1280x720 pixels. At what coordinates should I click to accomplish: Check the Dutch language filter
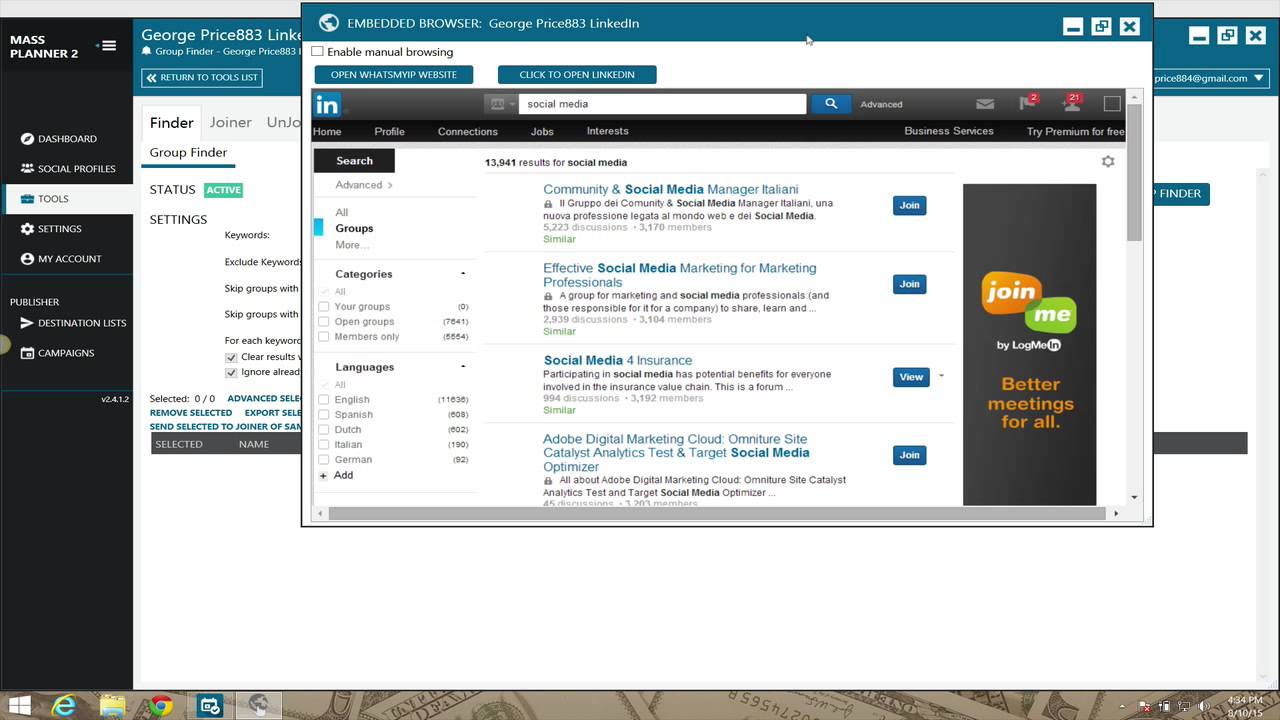pos(324,430)
